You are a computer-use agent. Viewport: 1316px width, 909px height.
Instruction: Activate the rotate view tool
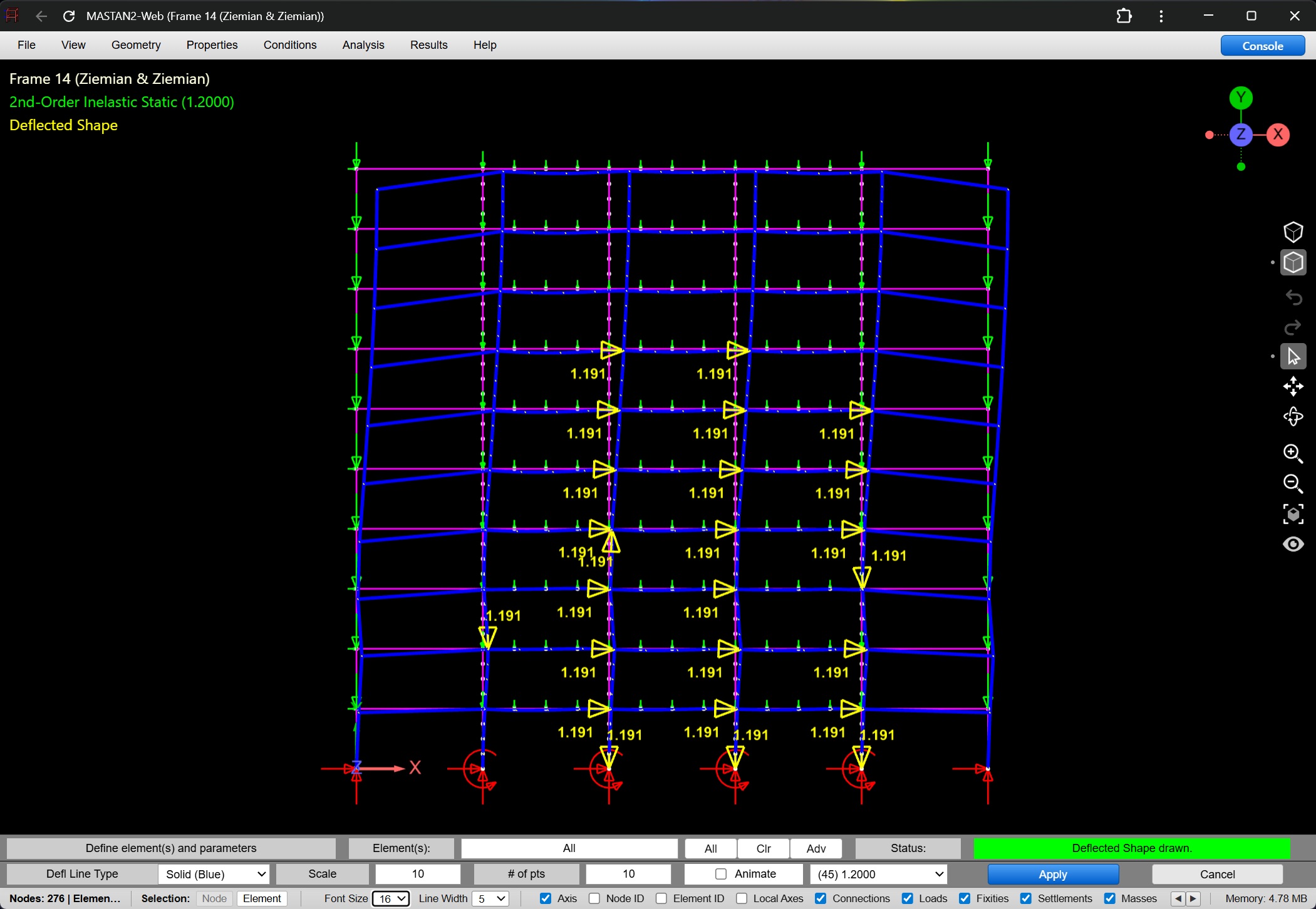1293,418
